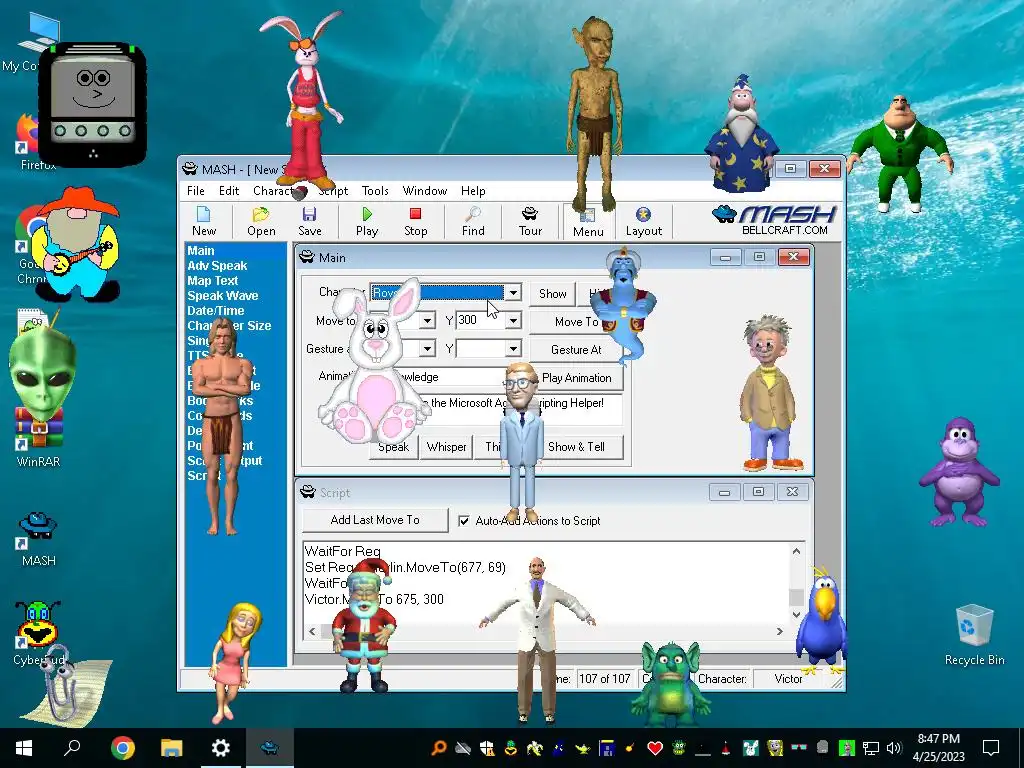Expand the Gesture at Y dropdown arrow

pos(513,349)
